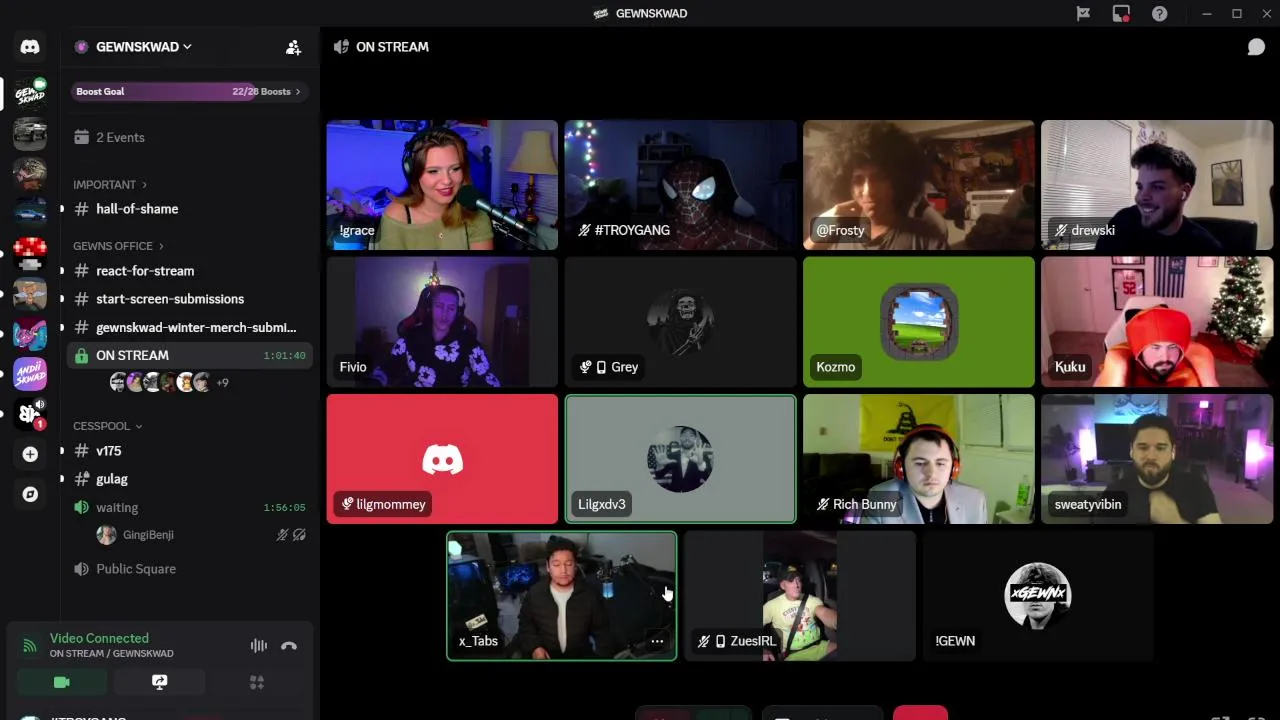Collapse the CESSPOOL category

(x=107, y=426)
